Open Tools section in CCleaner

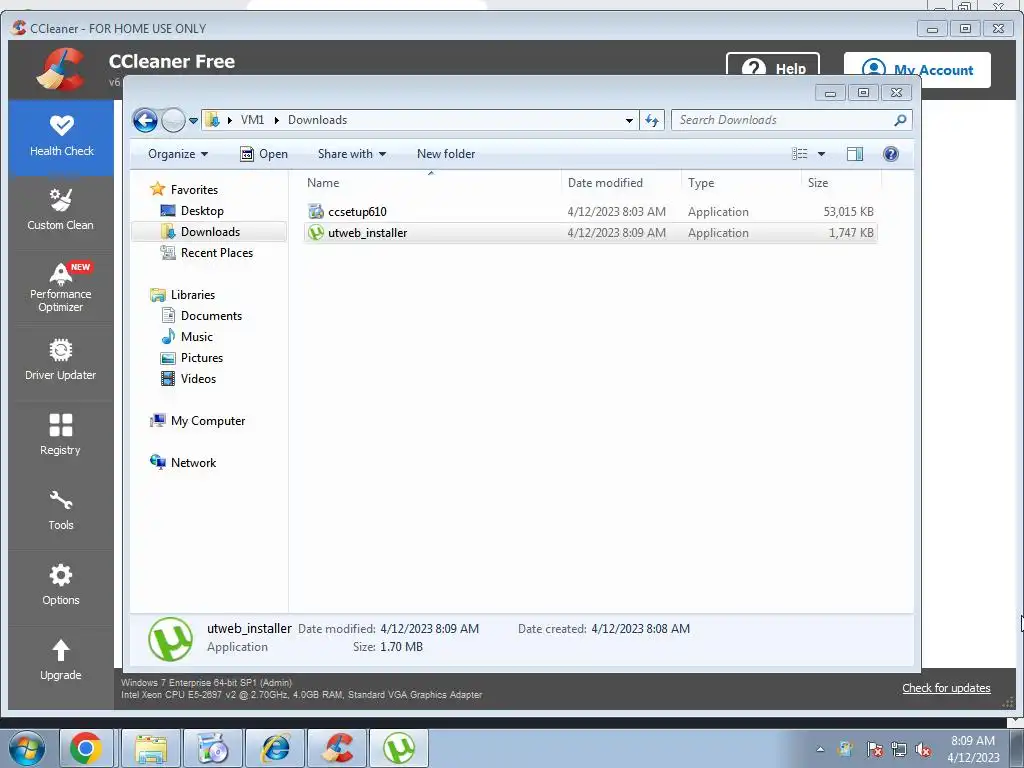[x=61, y=510]
